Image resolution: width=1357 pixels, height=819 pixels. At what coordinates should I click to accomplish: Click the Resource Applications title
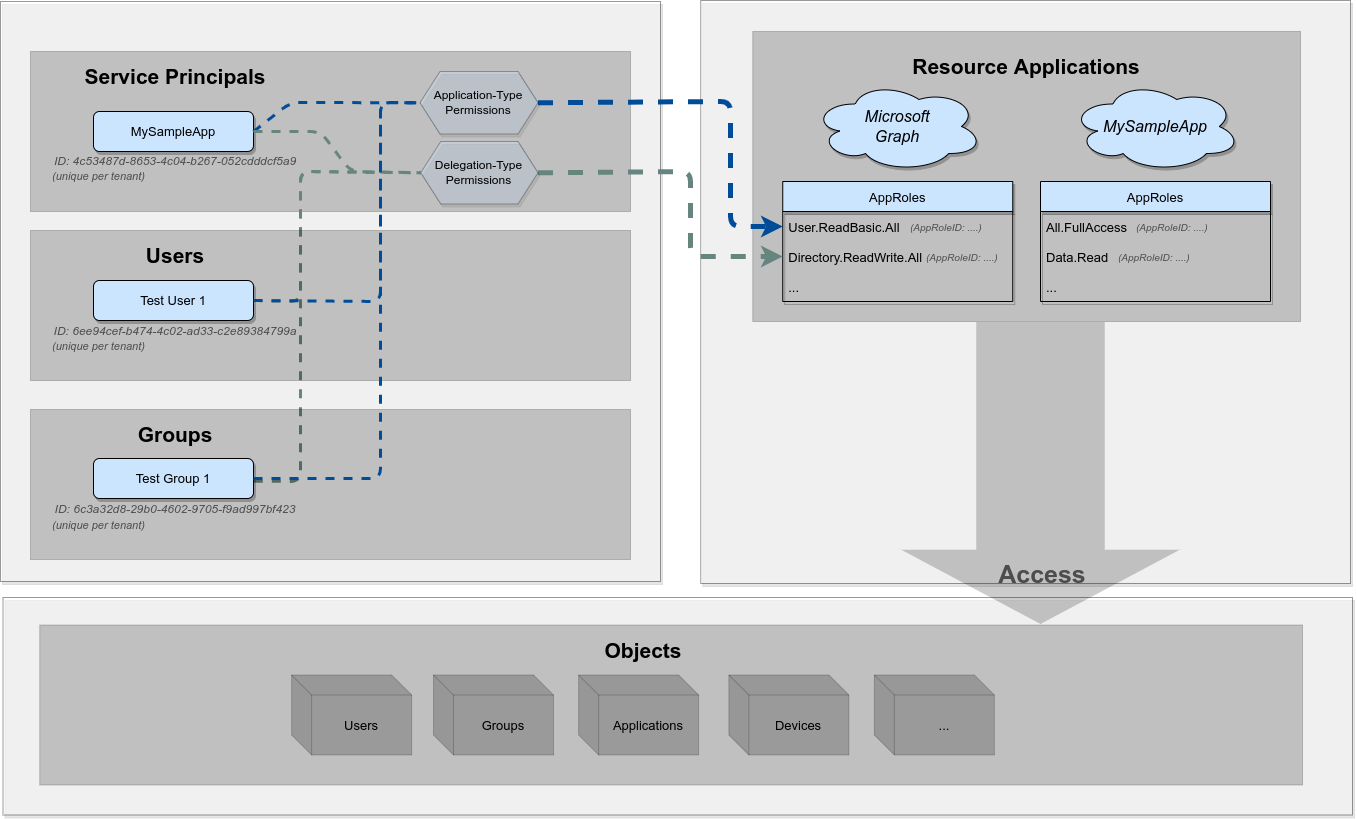tap(1026, 67)
